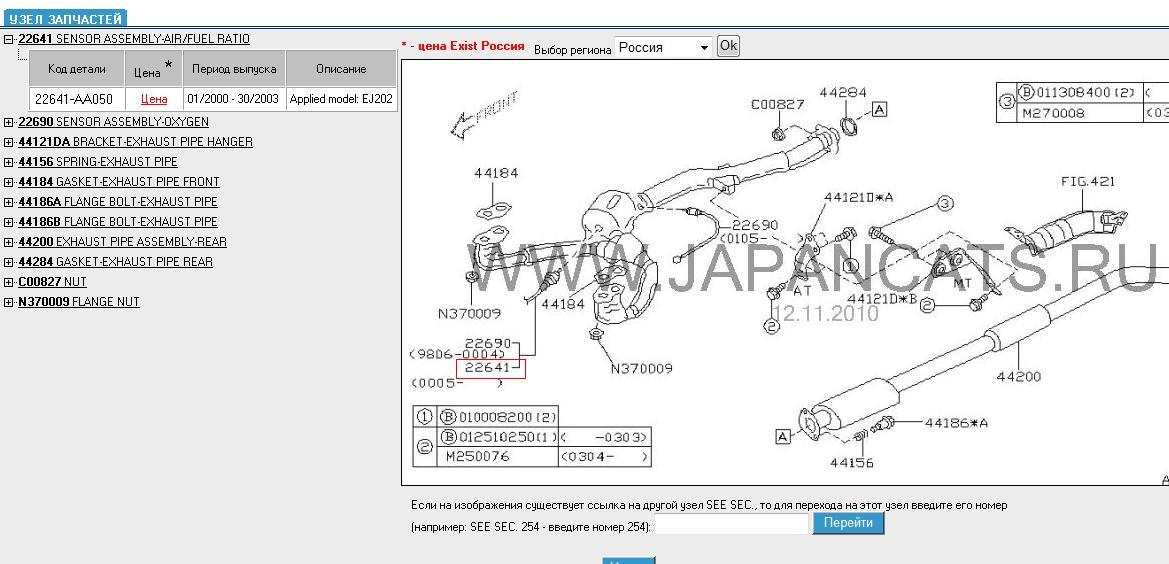Open the 44200 Exhaust Pipe Assembly-Rear link

(x=122, y=242)
